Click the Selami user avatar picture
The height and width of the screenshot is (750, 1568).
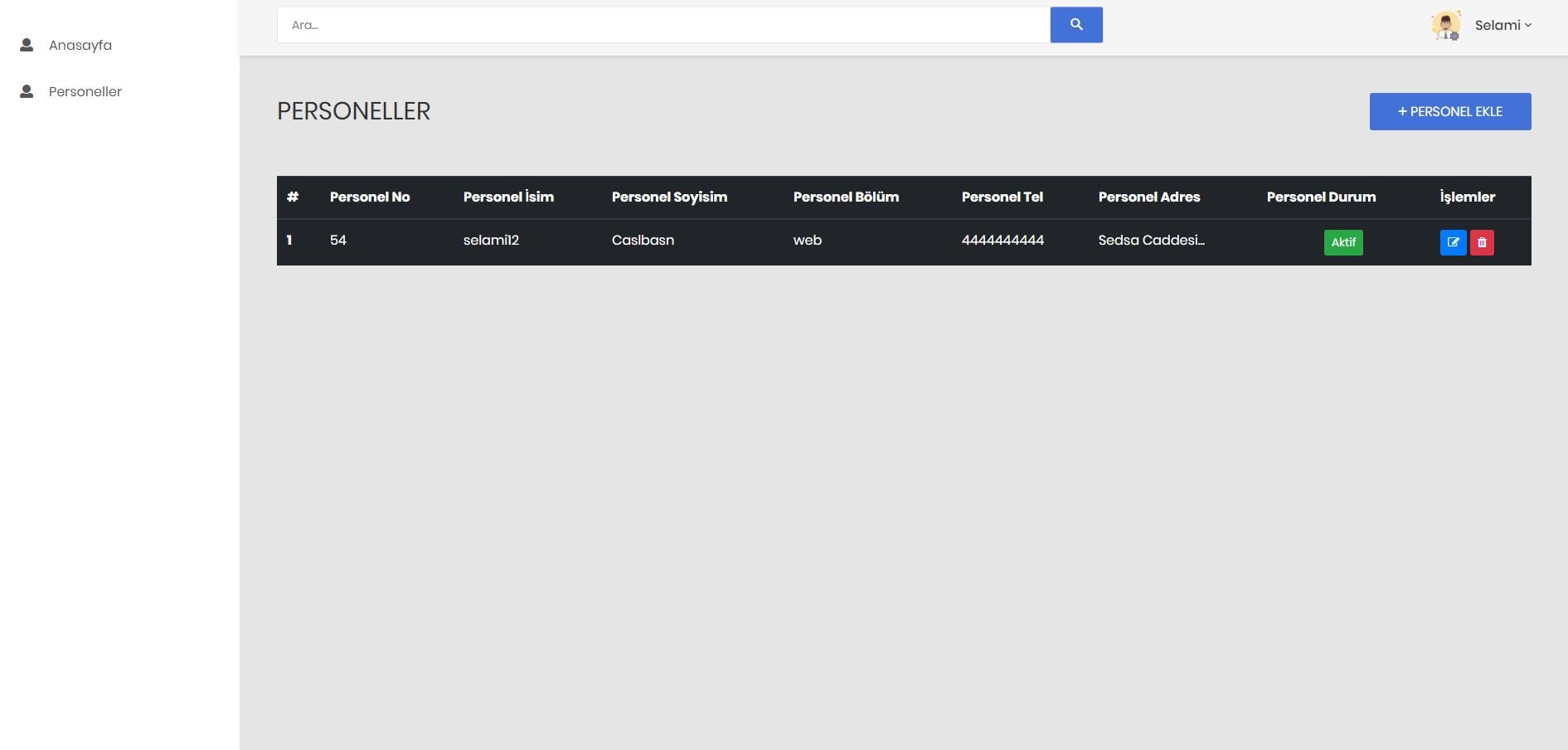(x=1446, y=25)
